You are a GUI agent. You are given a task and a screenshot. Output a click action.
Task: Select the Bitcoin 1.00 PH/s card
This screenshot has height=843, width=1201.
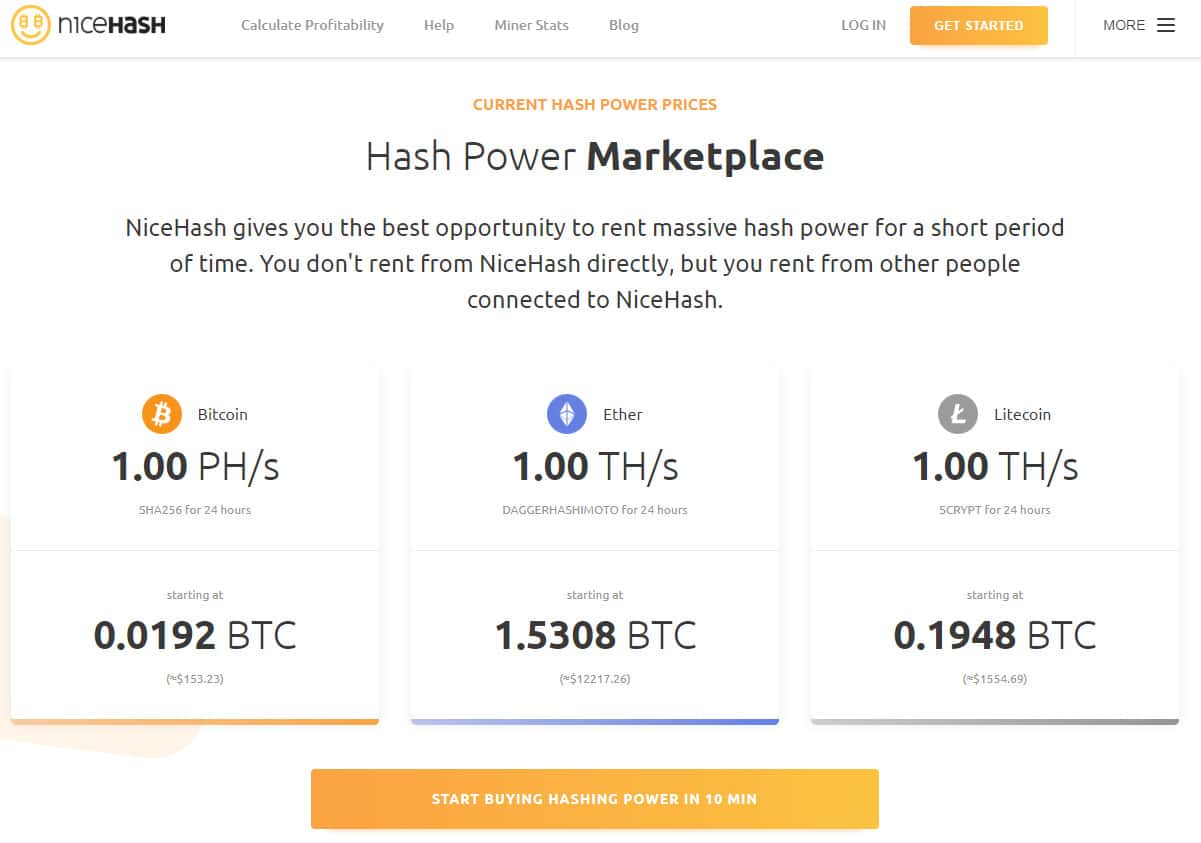[x=195, y=467]
